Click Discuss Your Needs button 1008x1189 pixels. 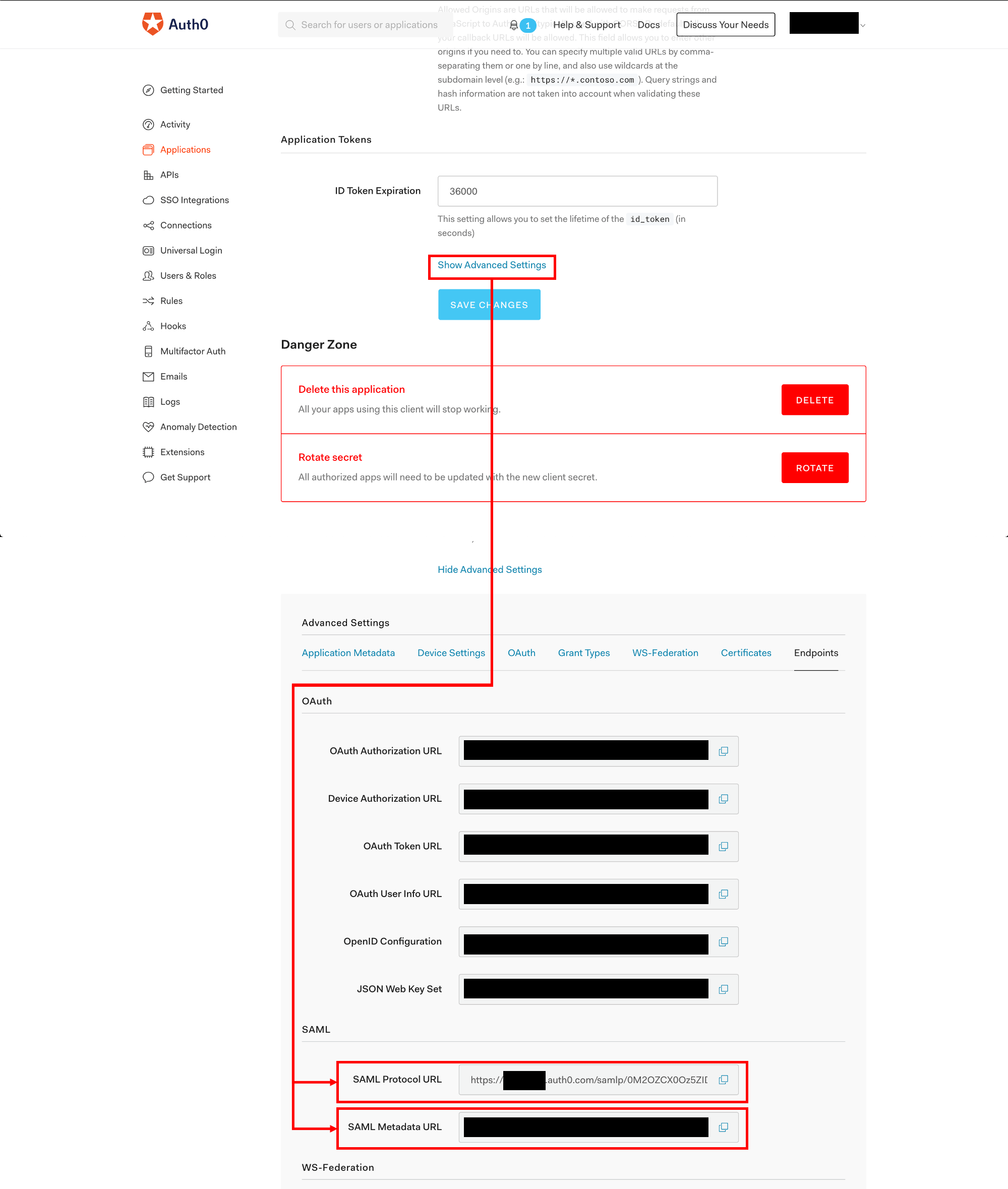726,25
